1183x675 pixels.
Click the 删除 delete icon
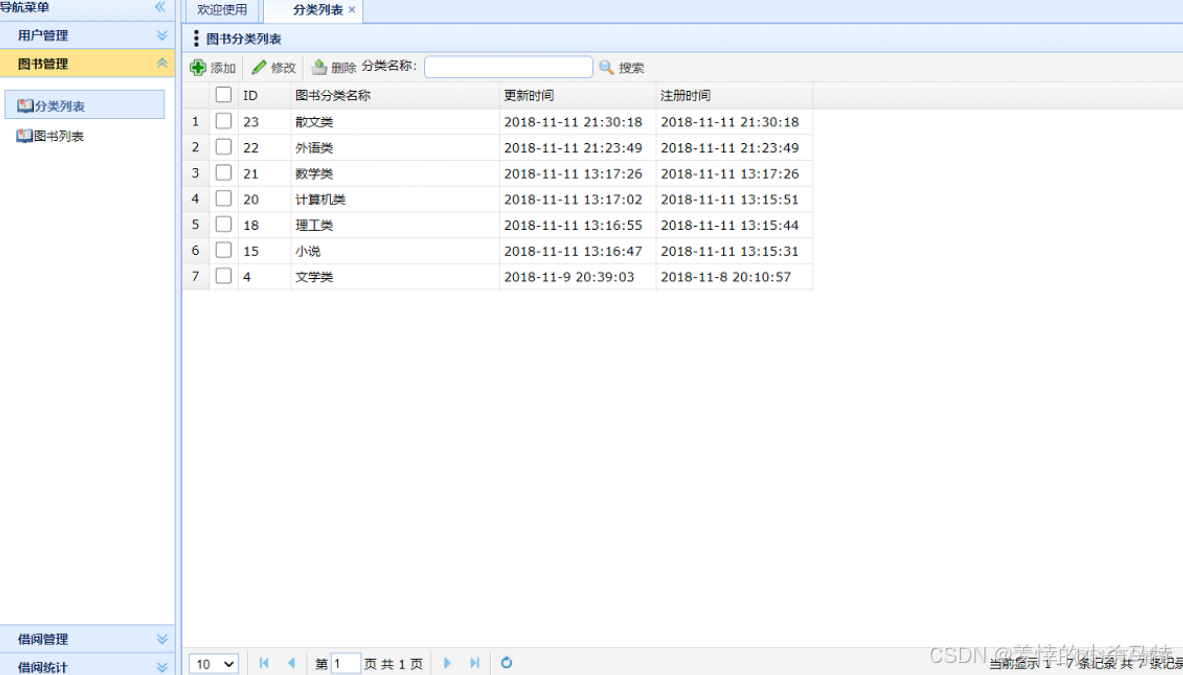tap(322, 67)
